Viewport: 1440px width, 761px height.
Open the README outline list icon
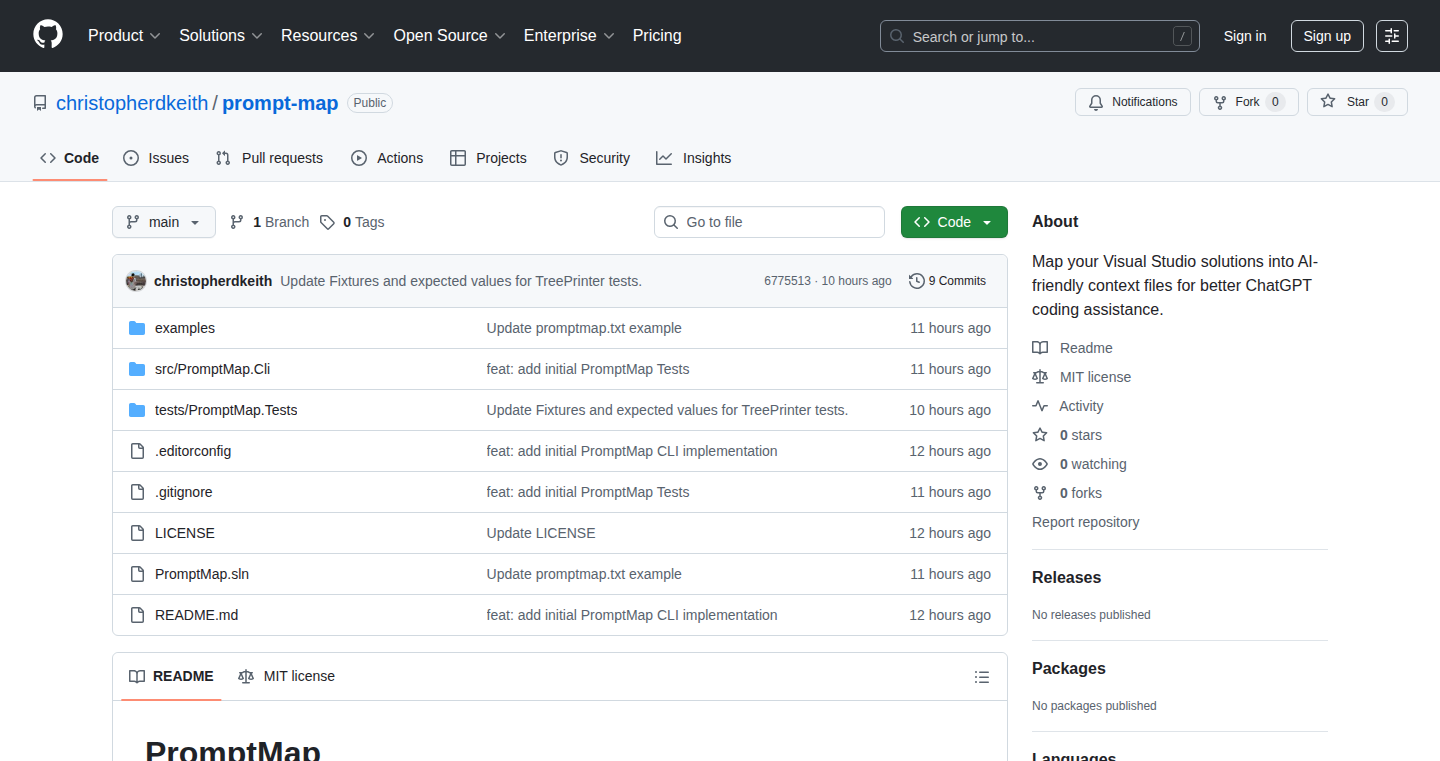click(x=982, y=677)
